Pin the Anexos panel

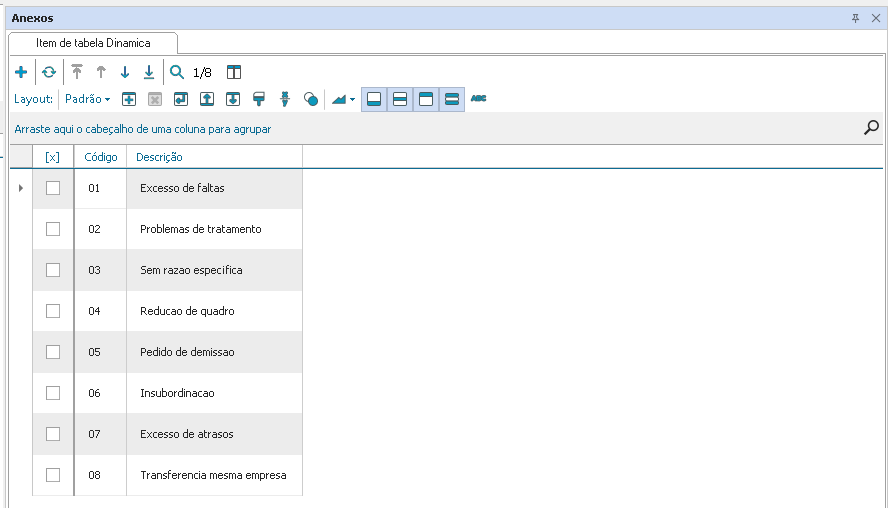tap(855, 18)
